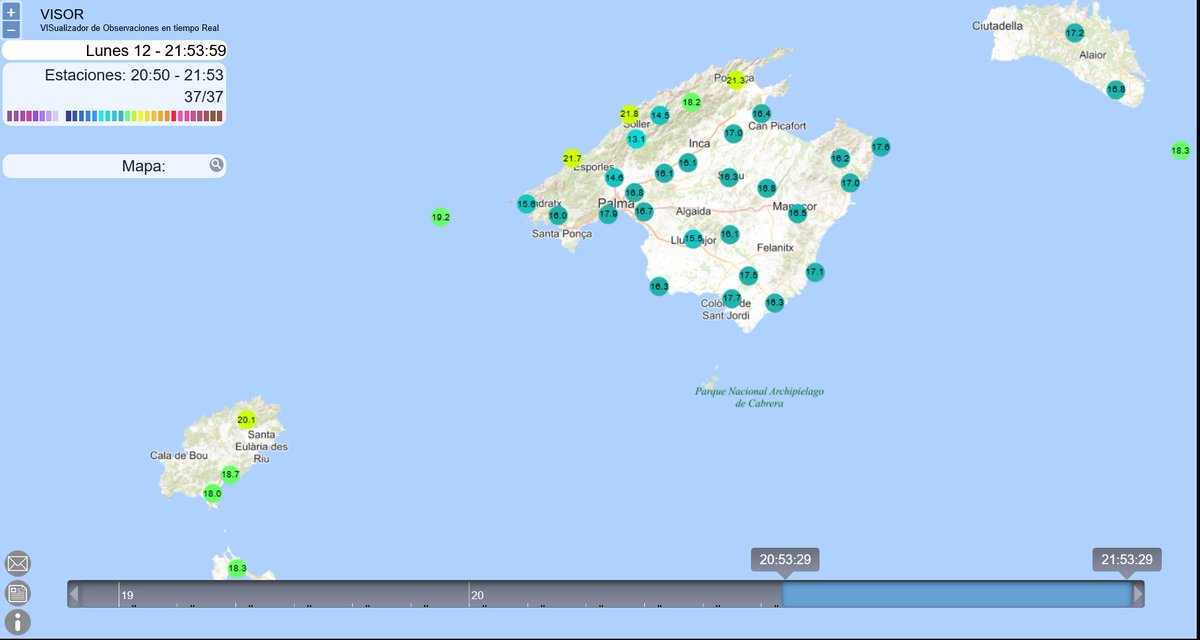Screen dimensions: 1200x640
Task: Select the 19.2 offshore station marker
Action: pyautogui.click(x=441, y=217)
